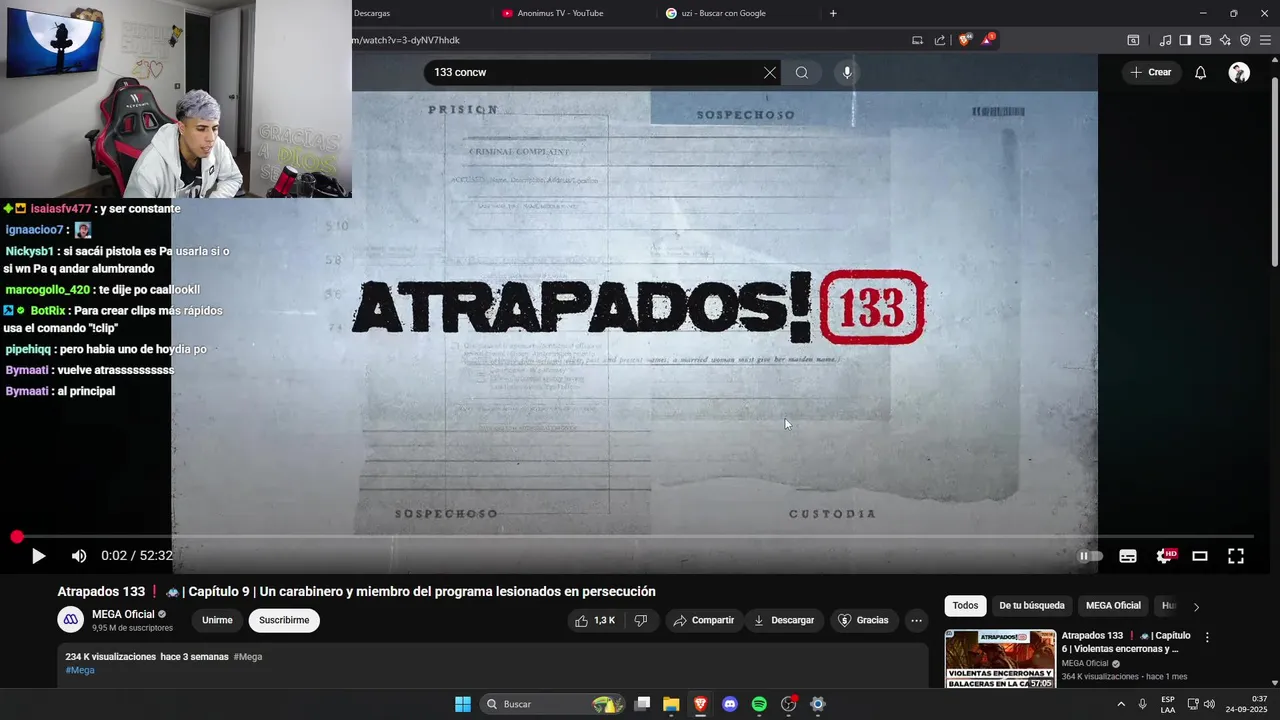The width and height of the screenshot is (1280, 720).
Task: Mute the video volume speaker icon
Action: (79, 556)
